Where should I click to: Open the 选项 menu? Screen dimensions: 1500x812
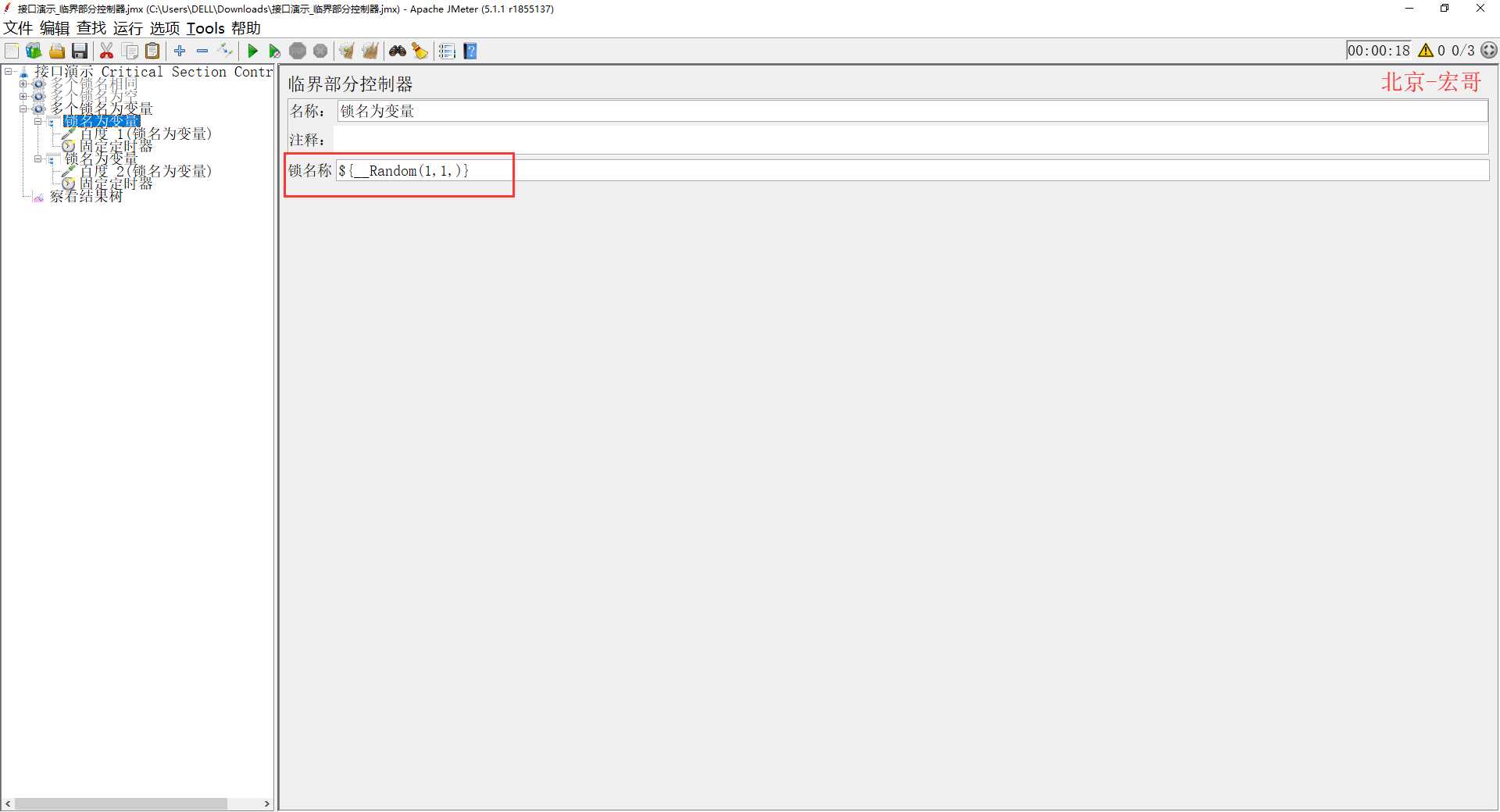165,28
